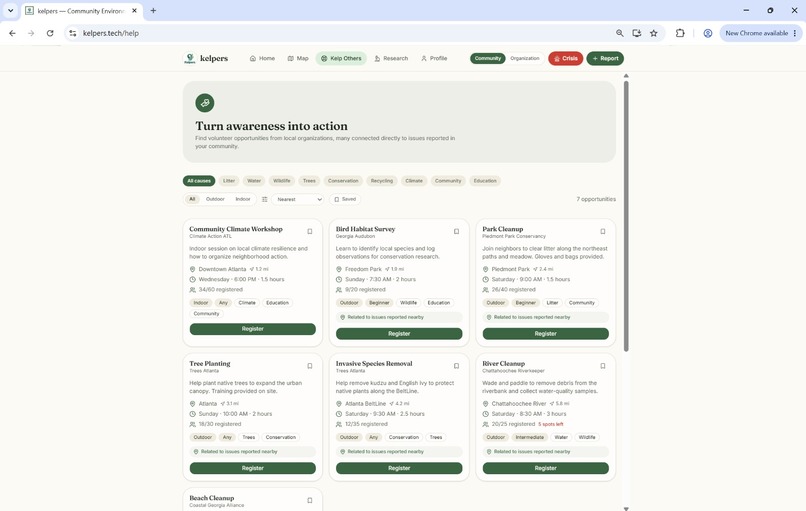
Task: Filter by Water cause
Action: (254, 181)
